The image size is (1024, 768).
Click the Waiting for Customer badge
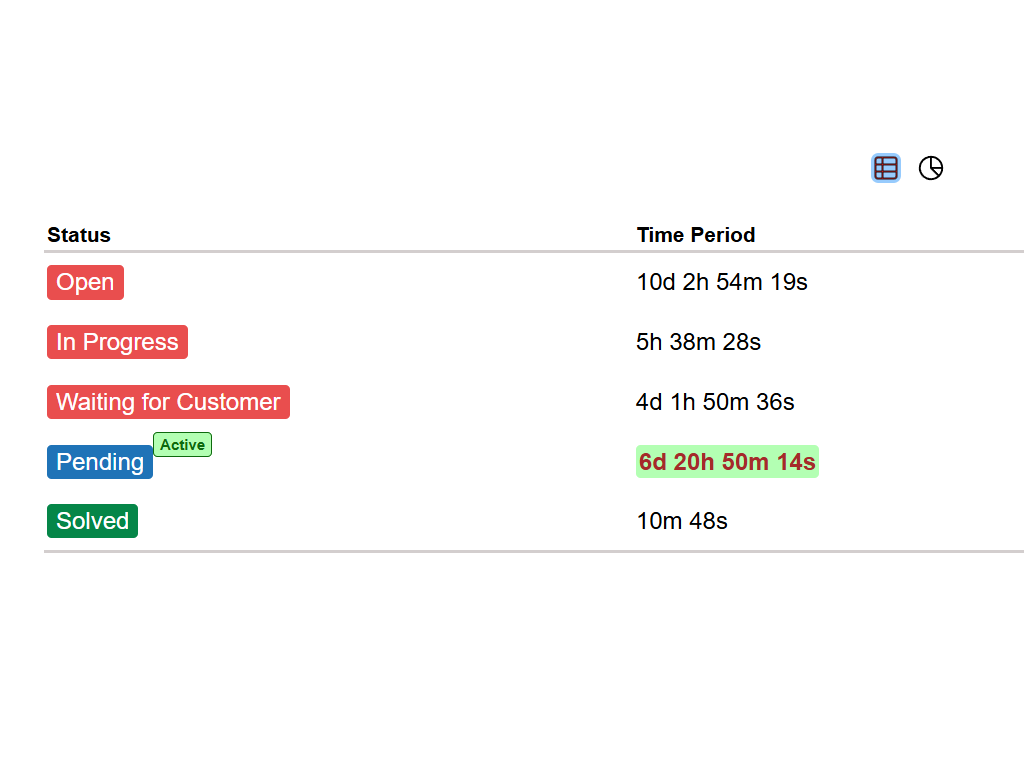pos(168,402)
